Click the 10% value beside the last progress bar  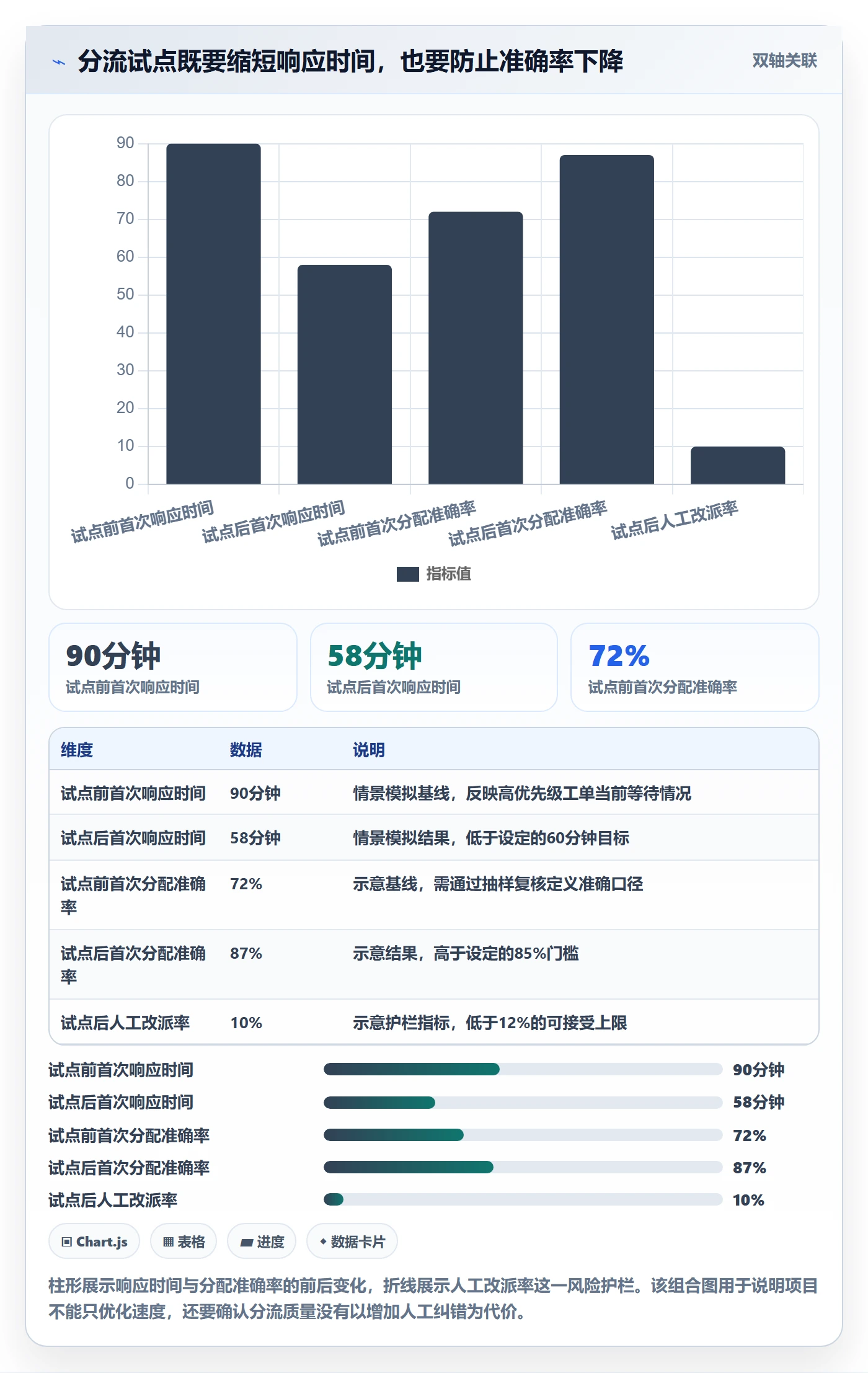(748, 1200)
